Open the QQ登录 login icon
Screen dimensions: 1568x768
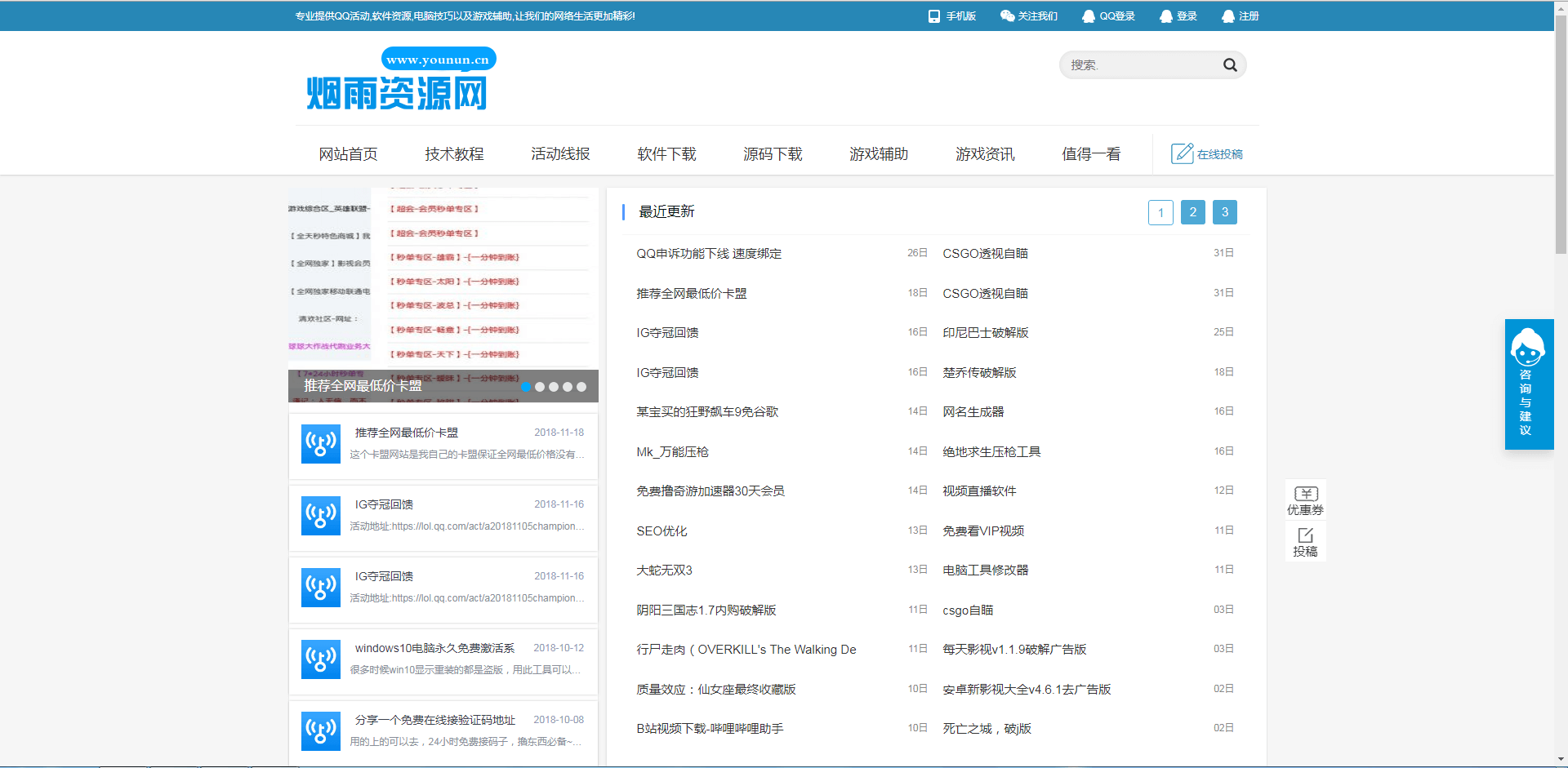pyautogui.click(x=1088, y=15)
